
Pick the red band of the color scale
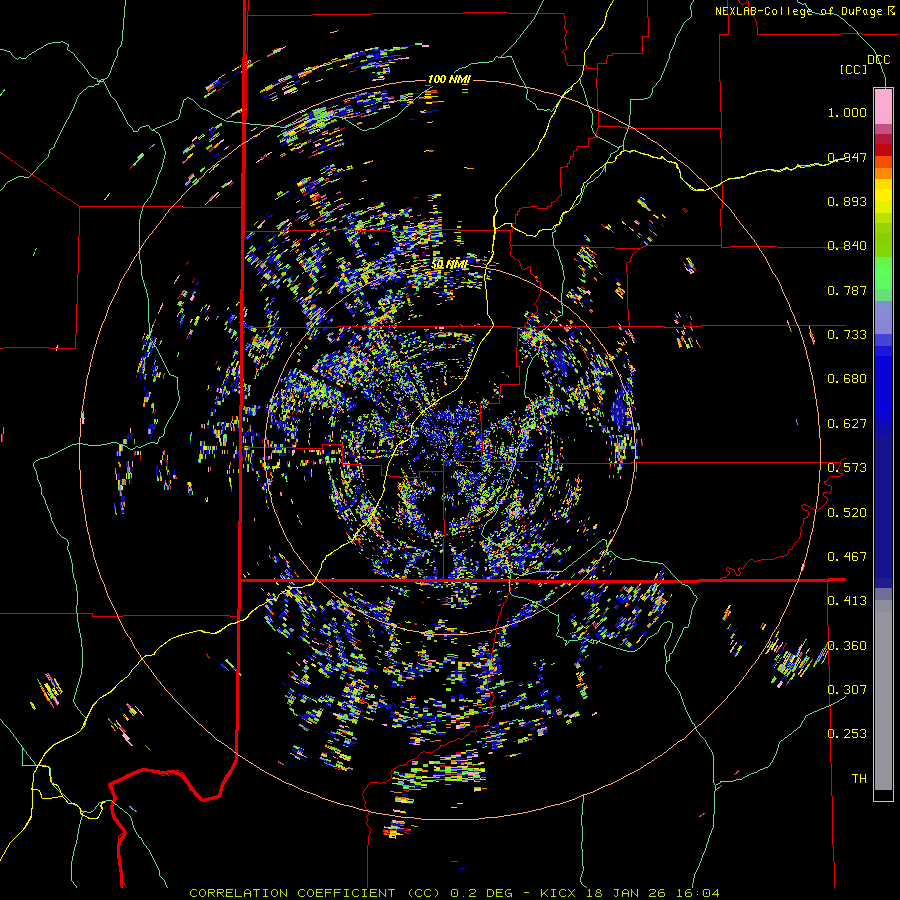[883, 150]
